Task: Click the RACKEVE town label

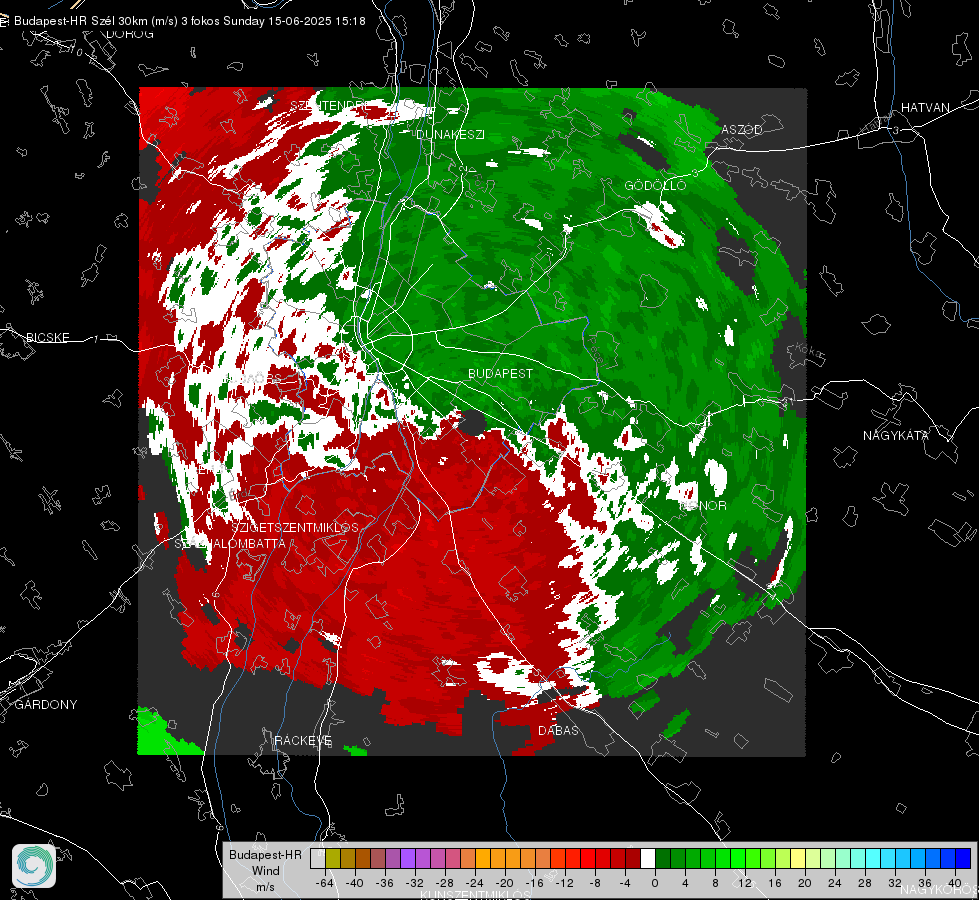Action: (303, 740)
